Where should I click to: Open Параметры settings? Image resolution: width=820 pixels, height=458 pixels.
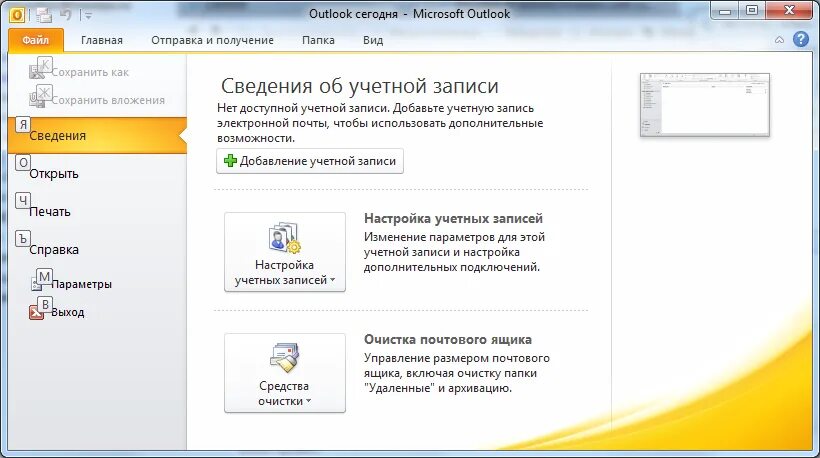pos(81,284)
